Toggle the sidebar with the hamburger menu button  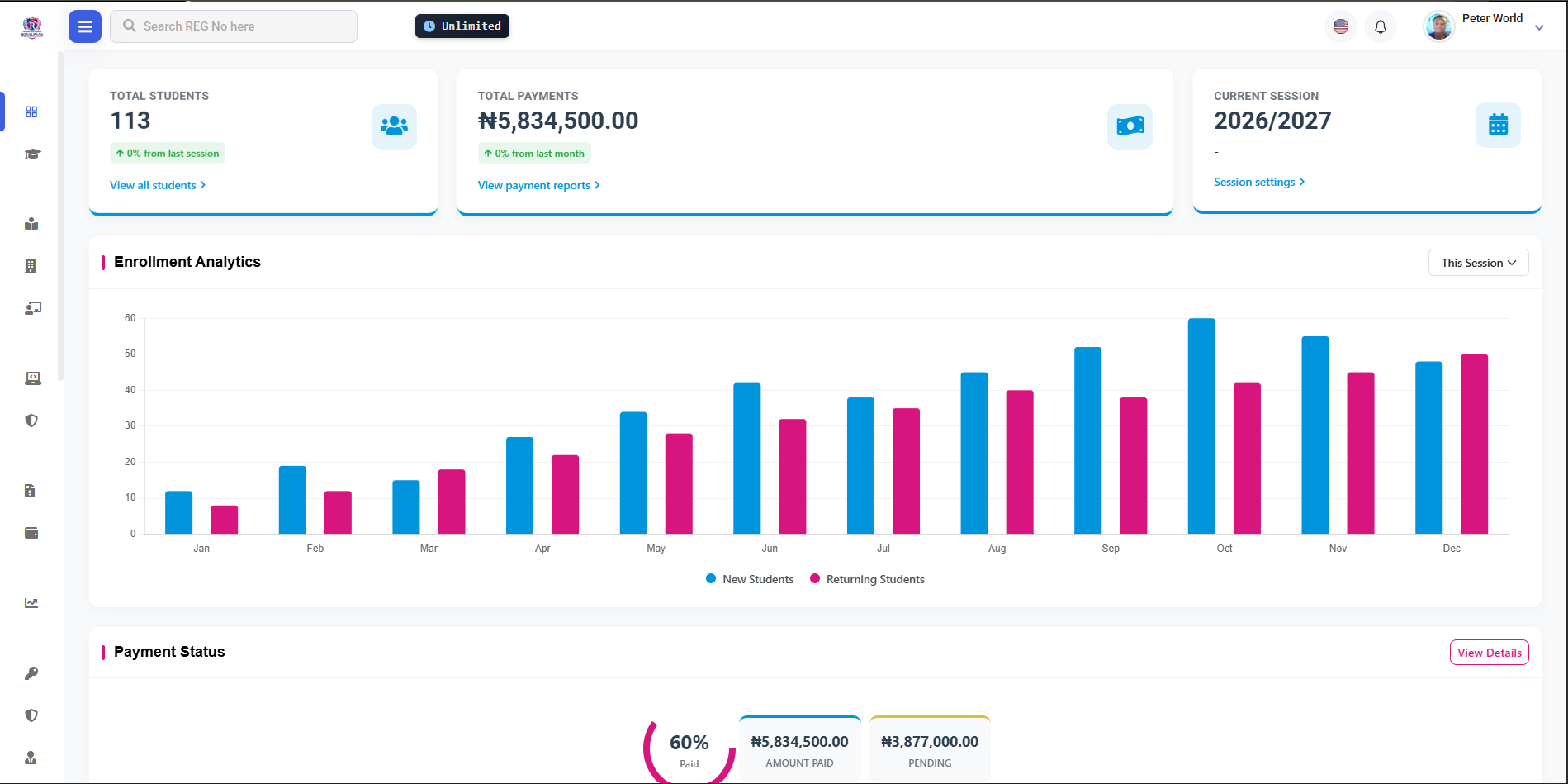click(85, 26)
